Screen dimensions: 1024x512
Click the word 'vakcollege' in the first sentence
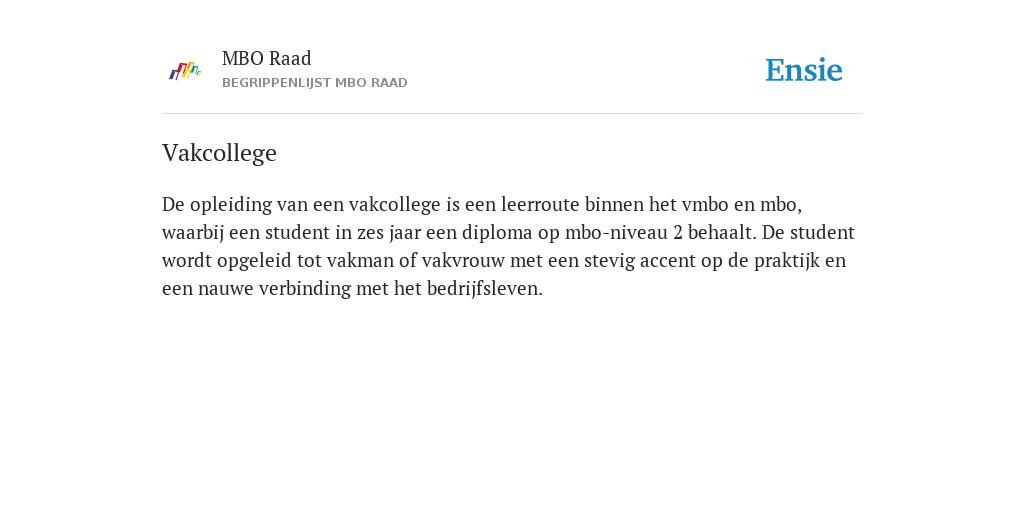click(x=394, y=204)
